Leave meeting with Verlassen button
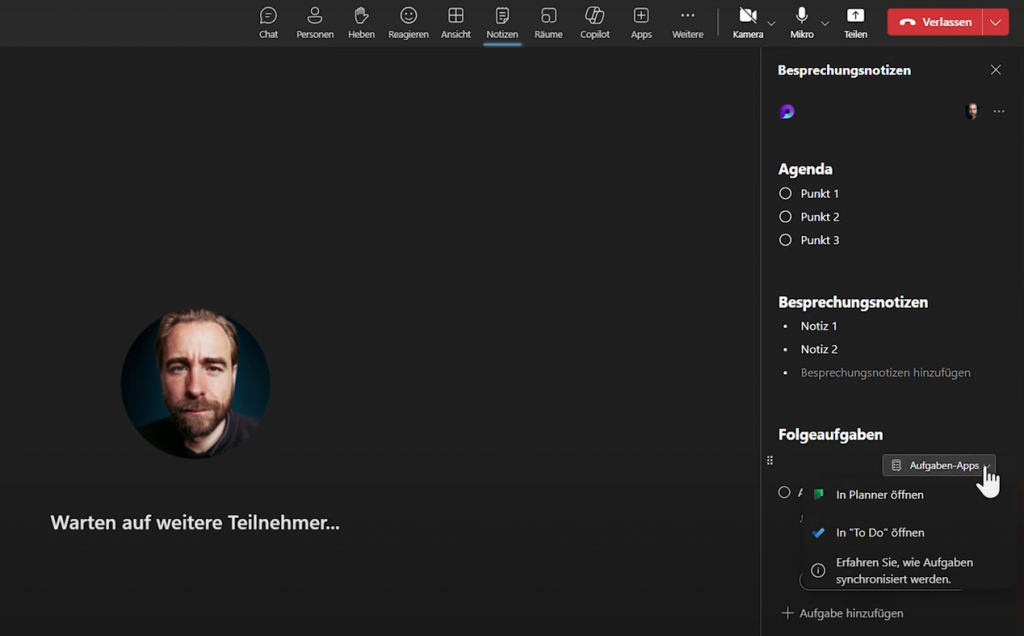 [x=935, y=22]
